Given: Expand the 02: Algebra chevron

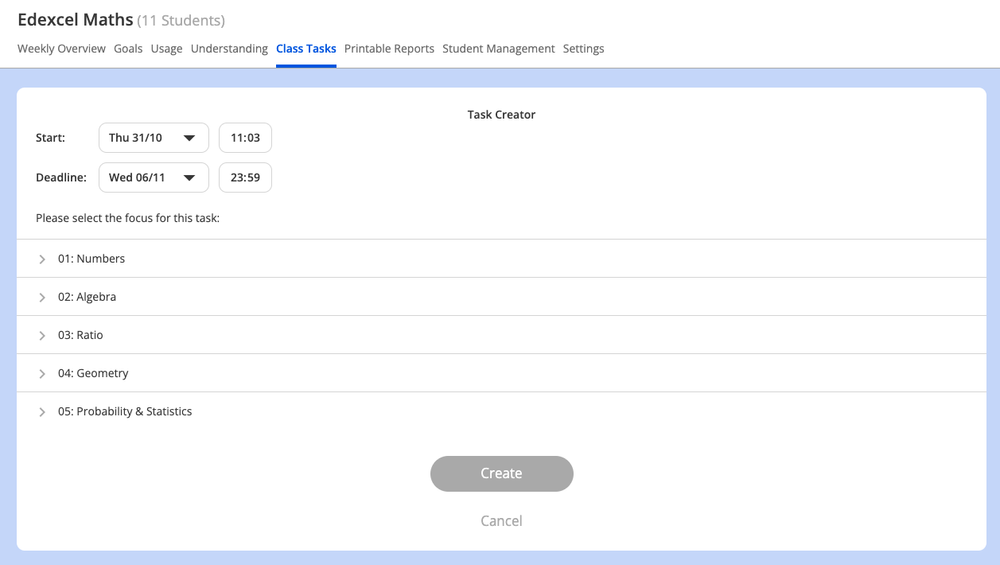Looking at the screenshot, I should 42,297.
